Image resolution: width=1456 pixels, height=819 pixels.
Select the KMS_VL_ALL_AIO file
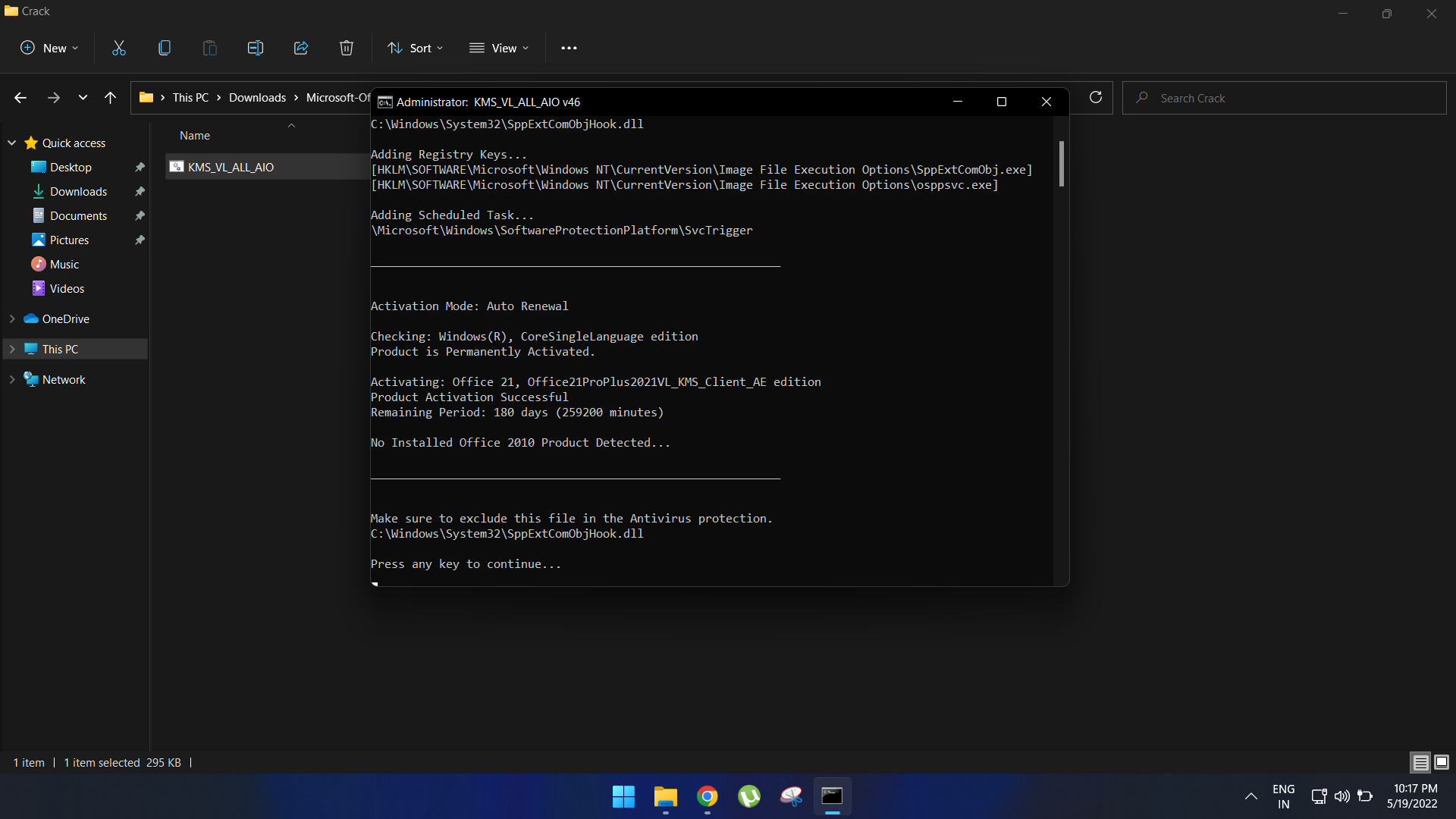[x=231, y=167]
